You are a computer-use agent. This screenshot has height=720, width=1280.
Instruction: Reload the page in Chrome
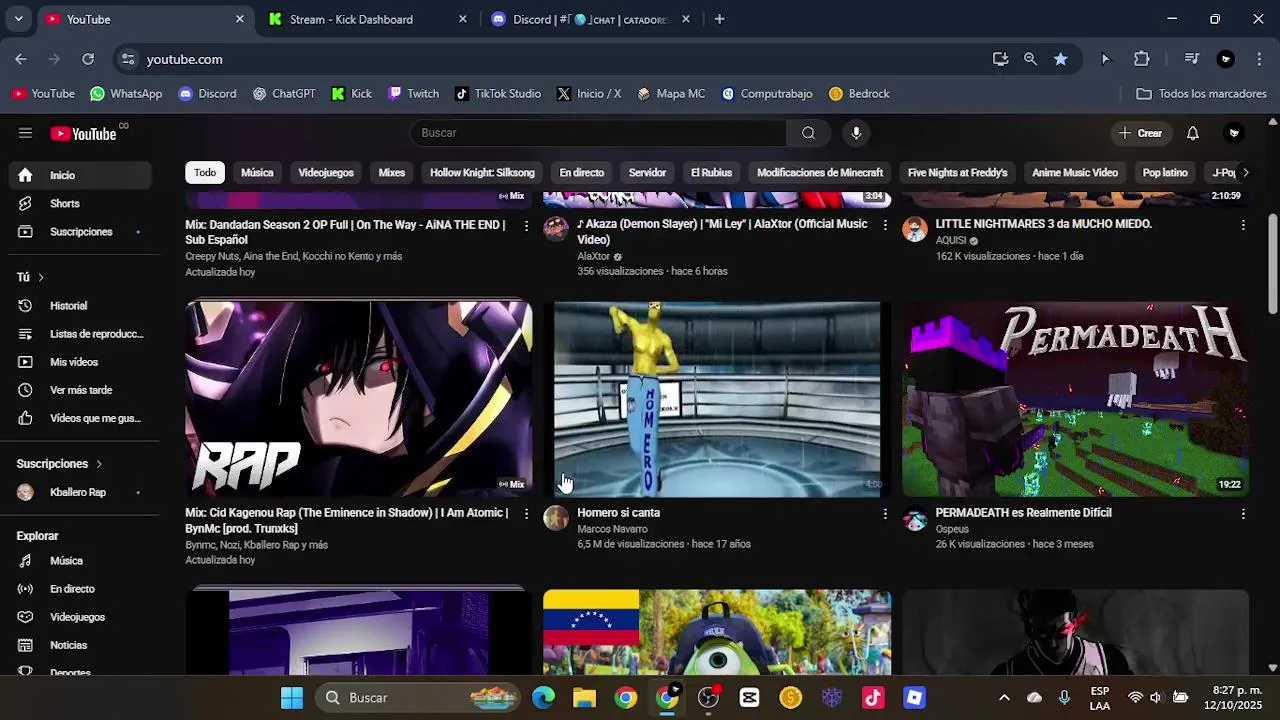[88, 59]
